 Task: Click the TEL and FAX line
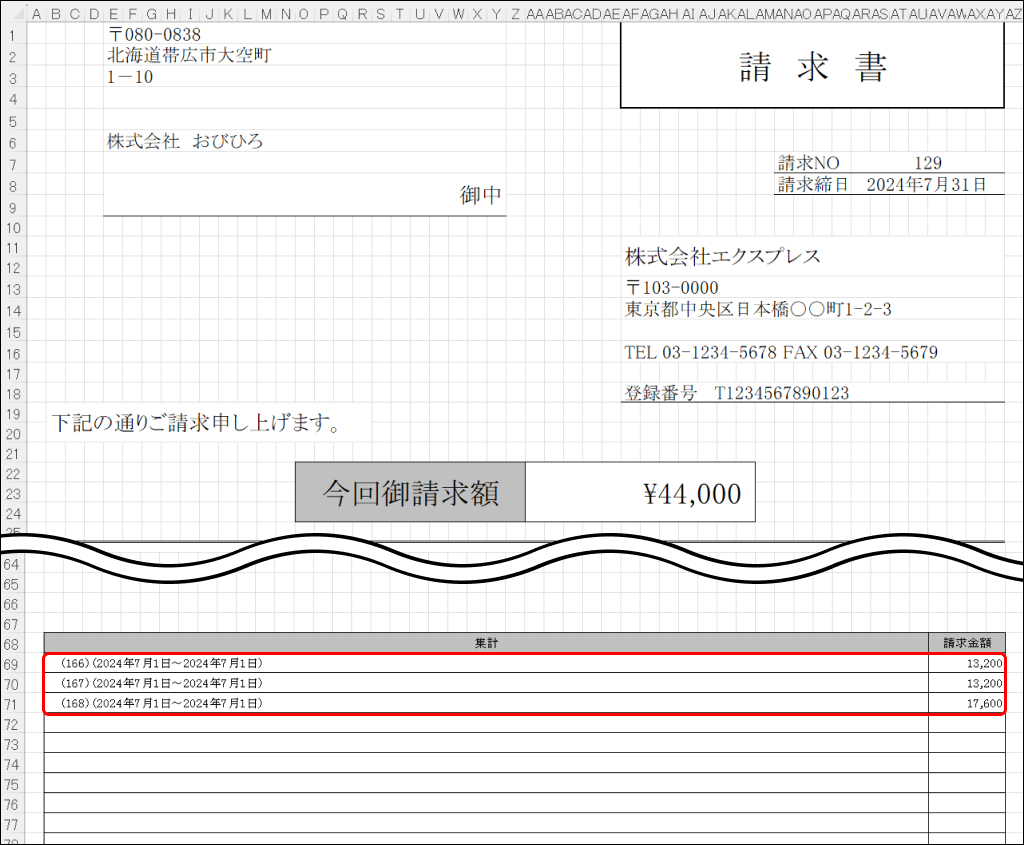coord(781,353)
